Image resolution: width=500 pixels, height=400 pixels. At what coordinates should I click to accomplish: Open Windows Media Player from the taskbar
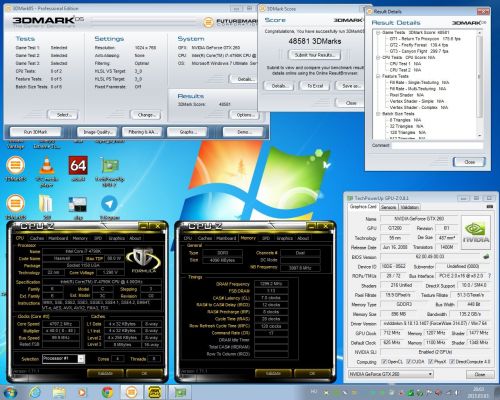click(x=82, y=392)
